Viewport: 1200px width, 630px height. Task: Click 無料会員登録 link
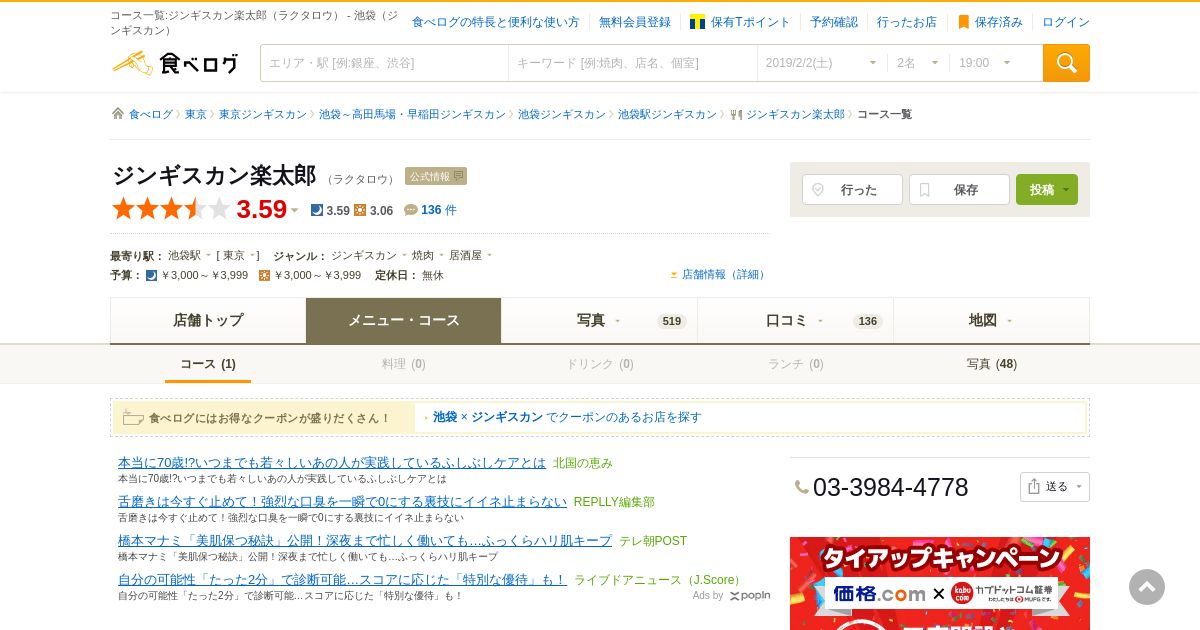tap(635, 22)
